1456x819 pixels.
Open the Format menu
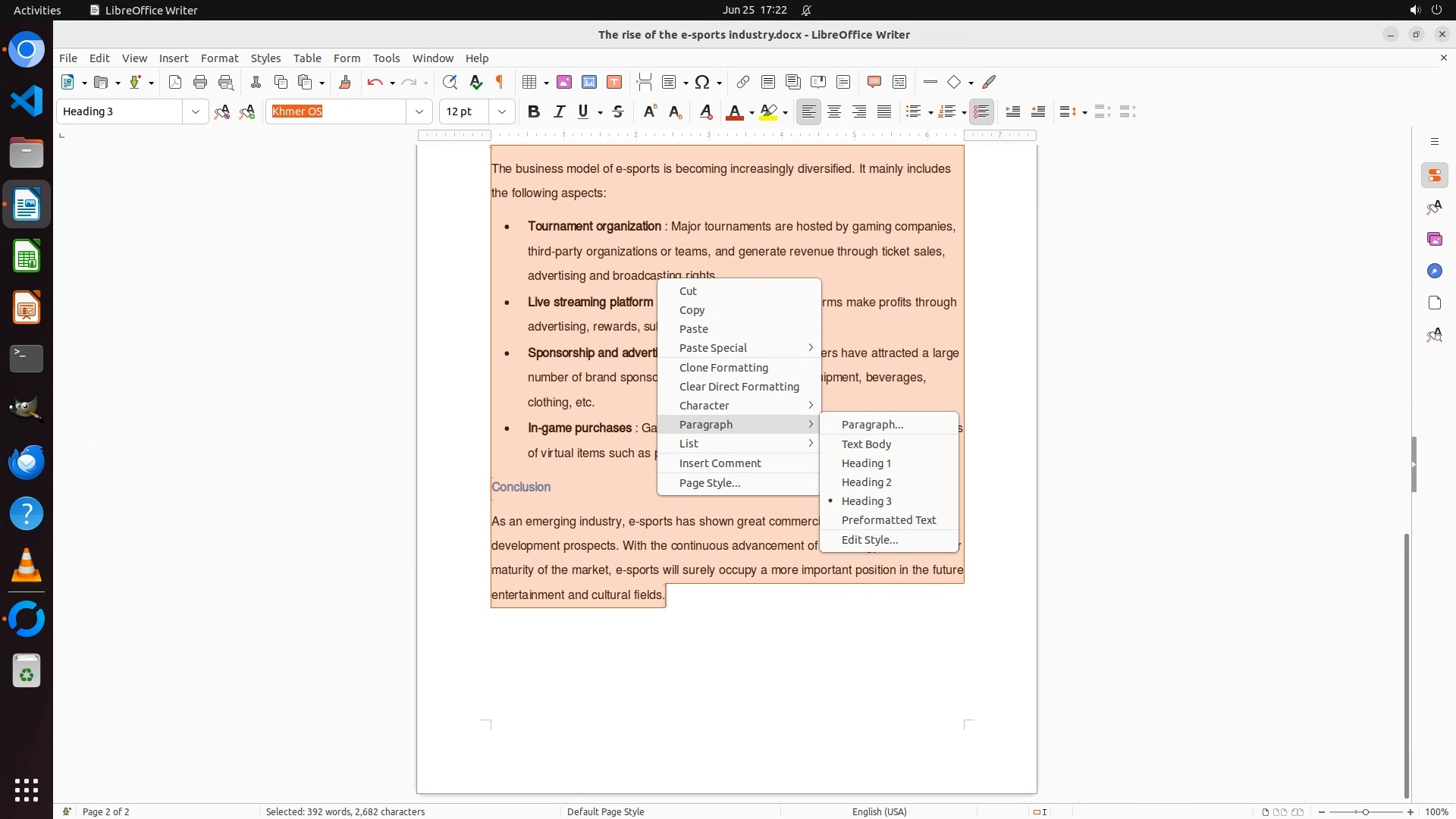[x=219, y=58]
